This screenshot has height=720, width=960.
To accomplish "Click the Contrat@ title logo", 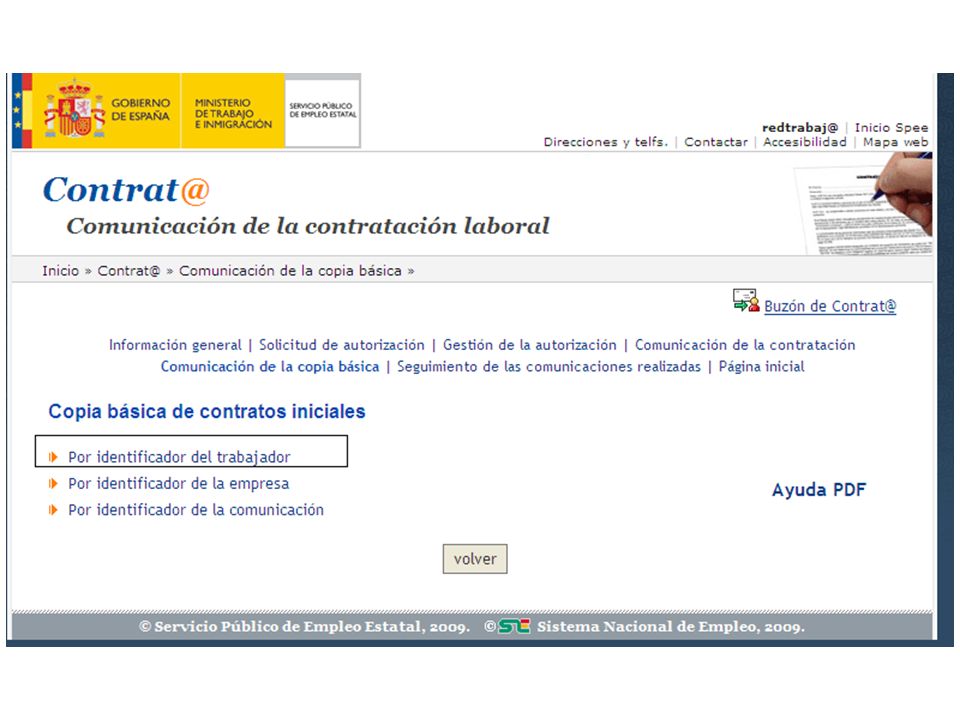I will (126, 189).
